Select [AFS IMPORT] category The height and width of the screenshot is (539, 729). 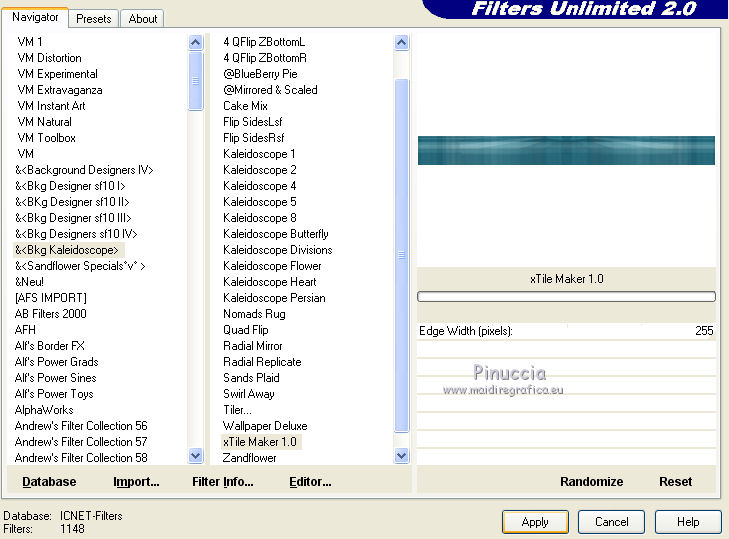coord(51,298)
